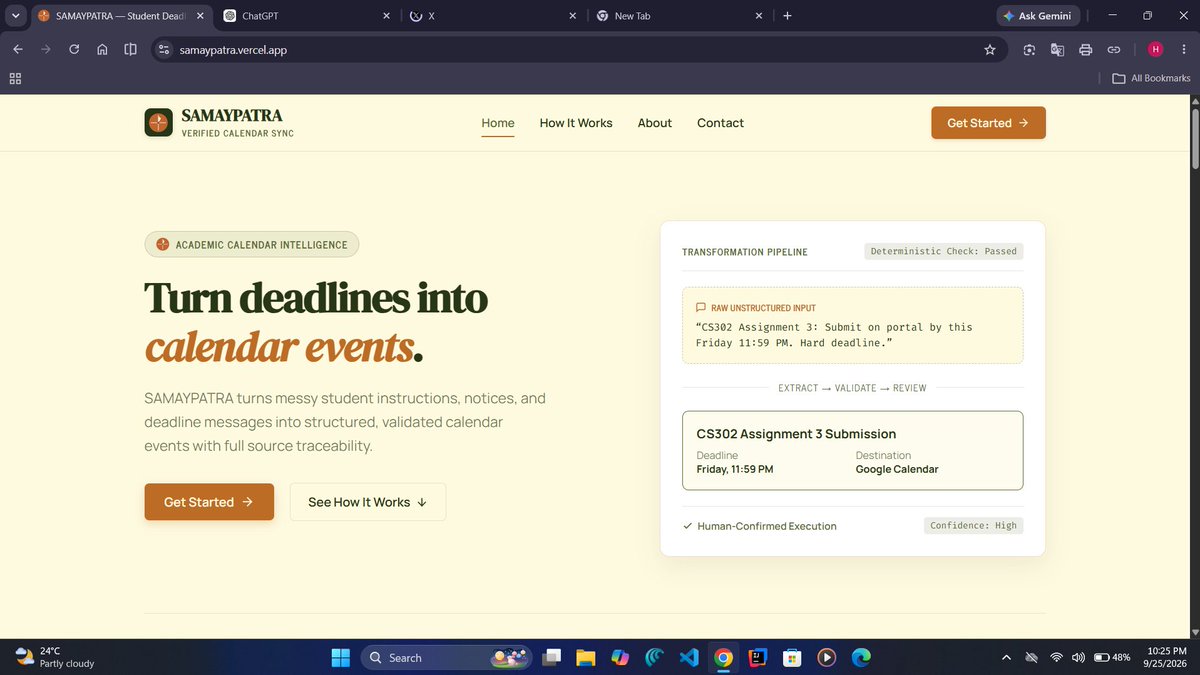The height and width of the screenshot is (675, 1200).
Task: Open IntelliJ IDEA from the taskbar
Action: tap(758, 657)
